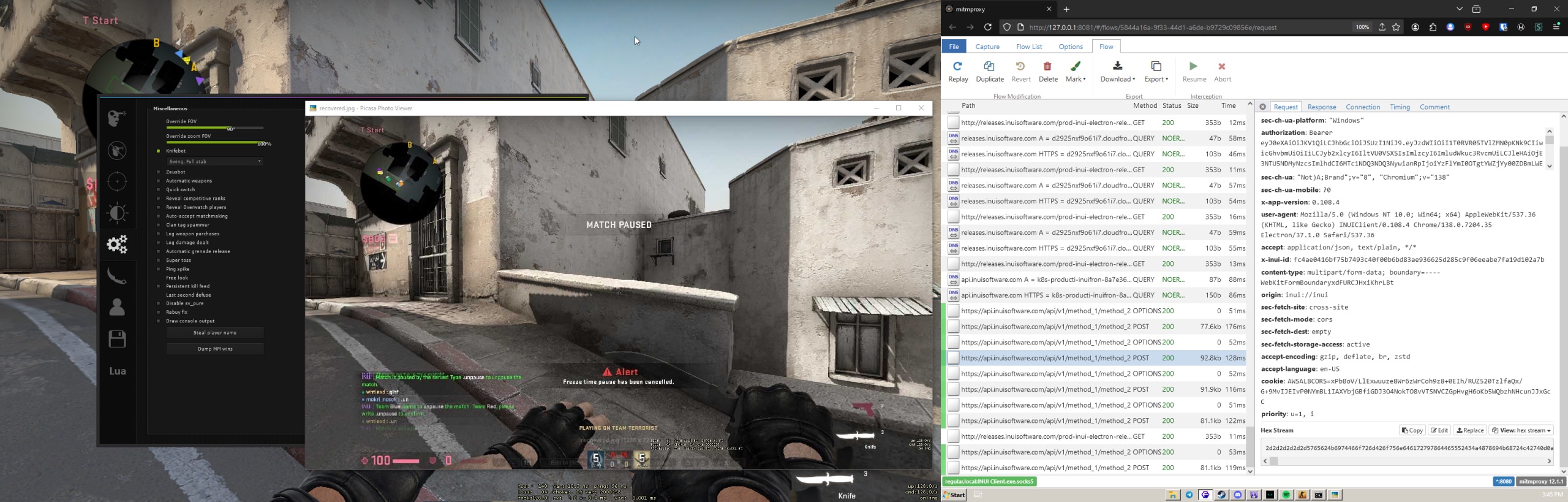Open the Mark dropdown in mitmproxy

click(x=1076, y=71)
